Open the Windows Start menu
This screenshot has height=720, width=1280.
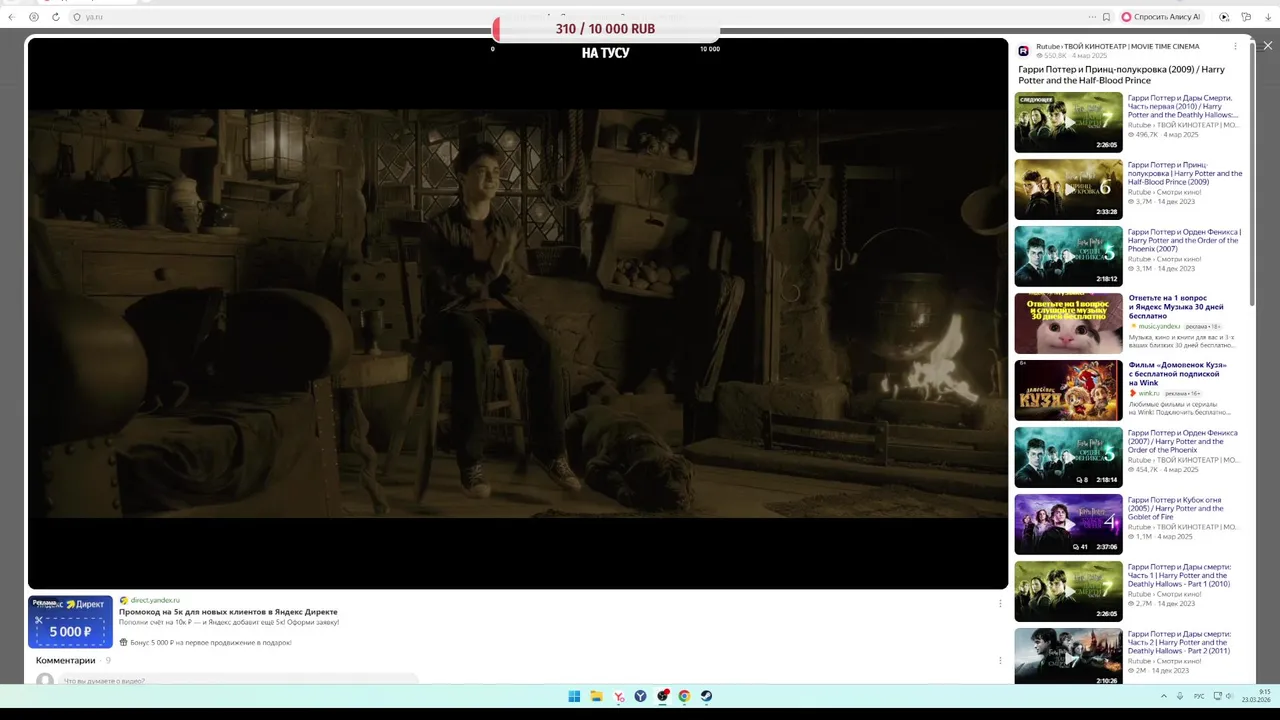point(574,696)
